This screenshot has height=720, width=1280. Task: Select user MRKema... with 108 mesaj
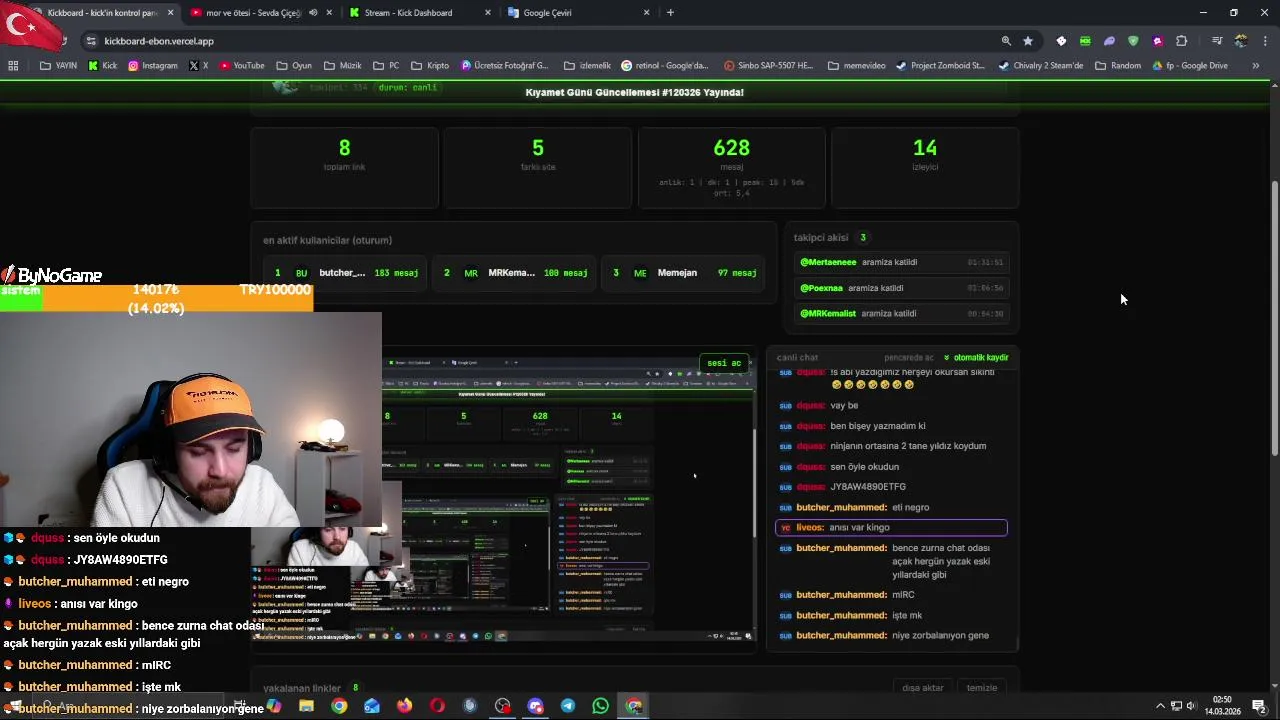tap(515, 273)
